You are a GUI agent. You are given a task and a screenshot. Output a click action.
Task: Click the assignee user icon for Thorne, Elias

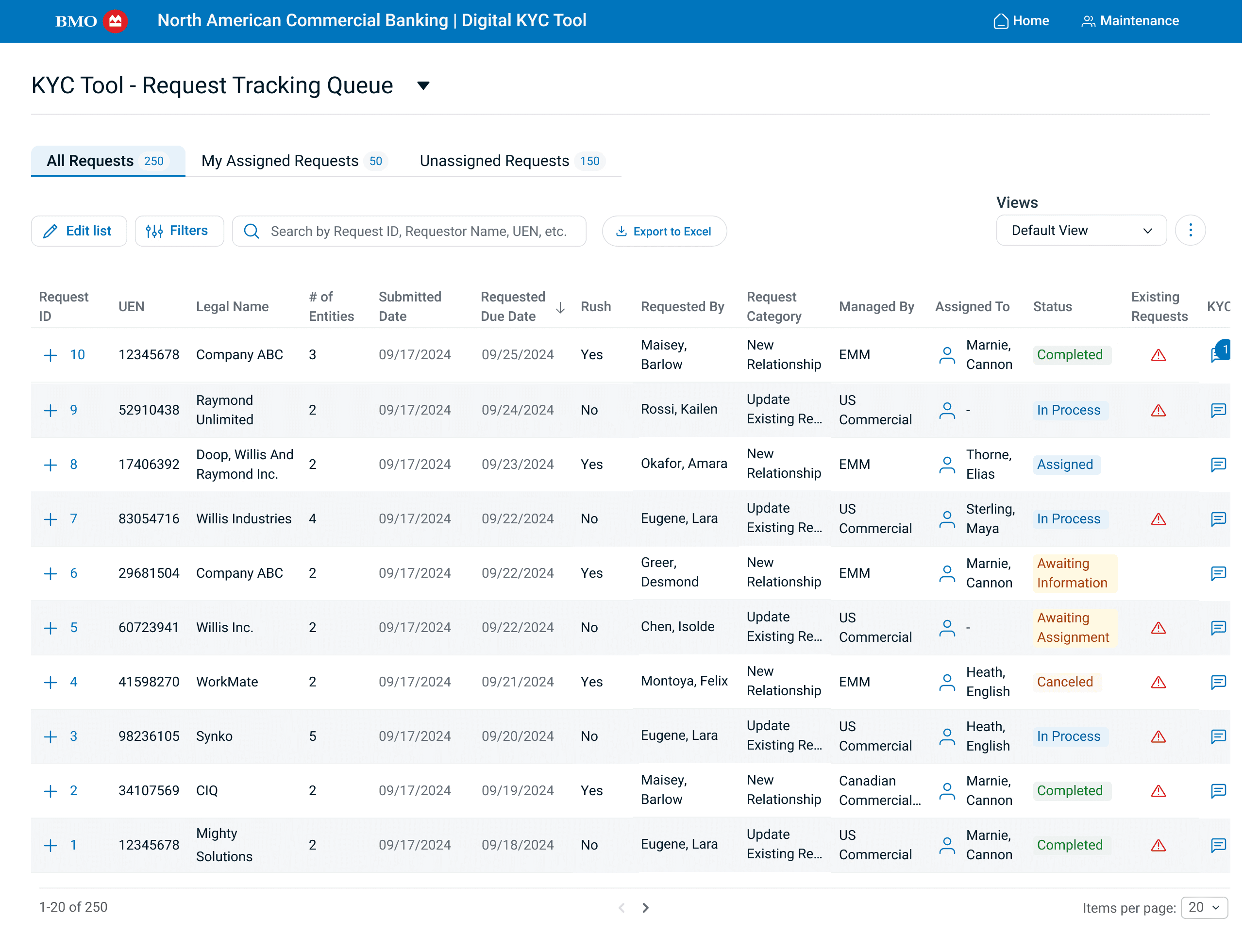(x=946, y=464)
